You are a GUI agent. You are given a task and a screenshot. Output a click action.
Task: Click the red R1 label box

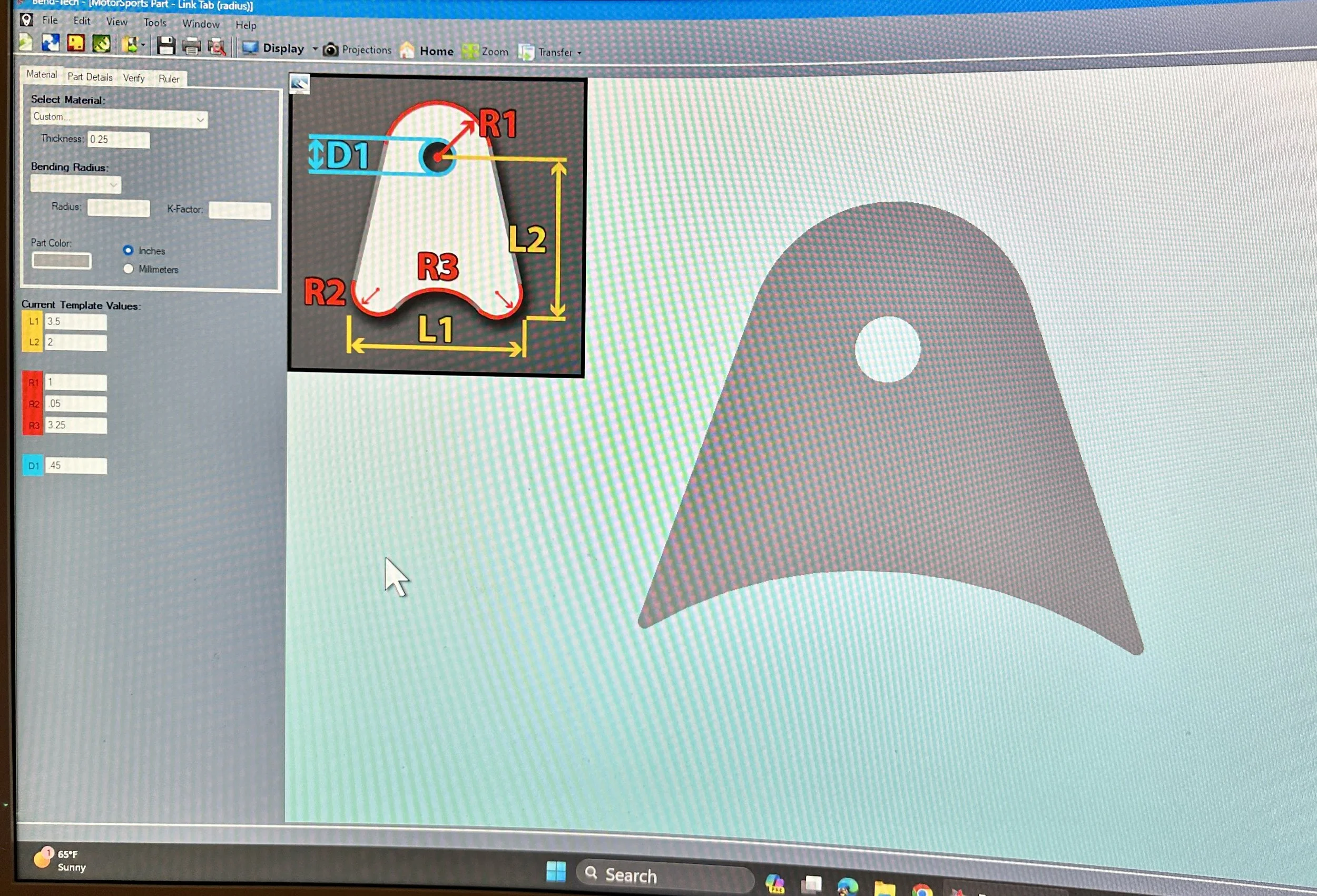[x=33, y=382]
